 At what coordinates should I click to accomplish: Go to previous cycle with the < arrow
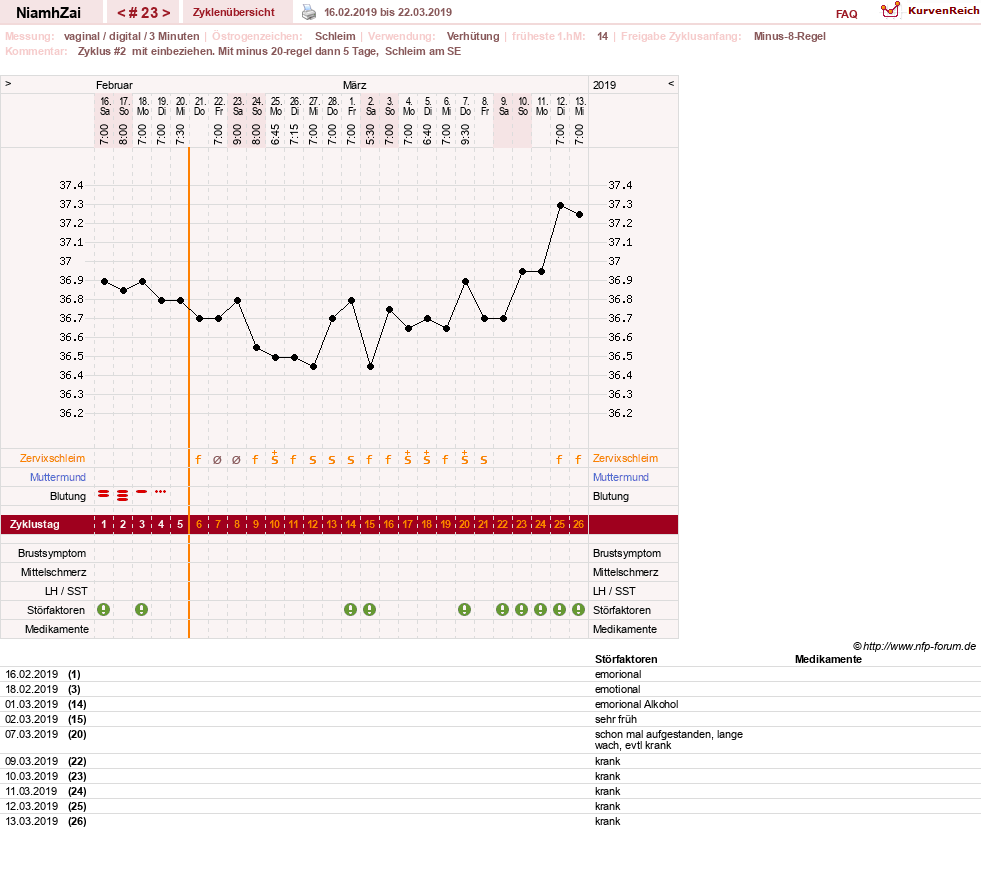[x=121, y=13]
